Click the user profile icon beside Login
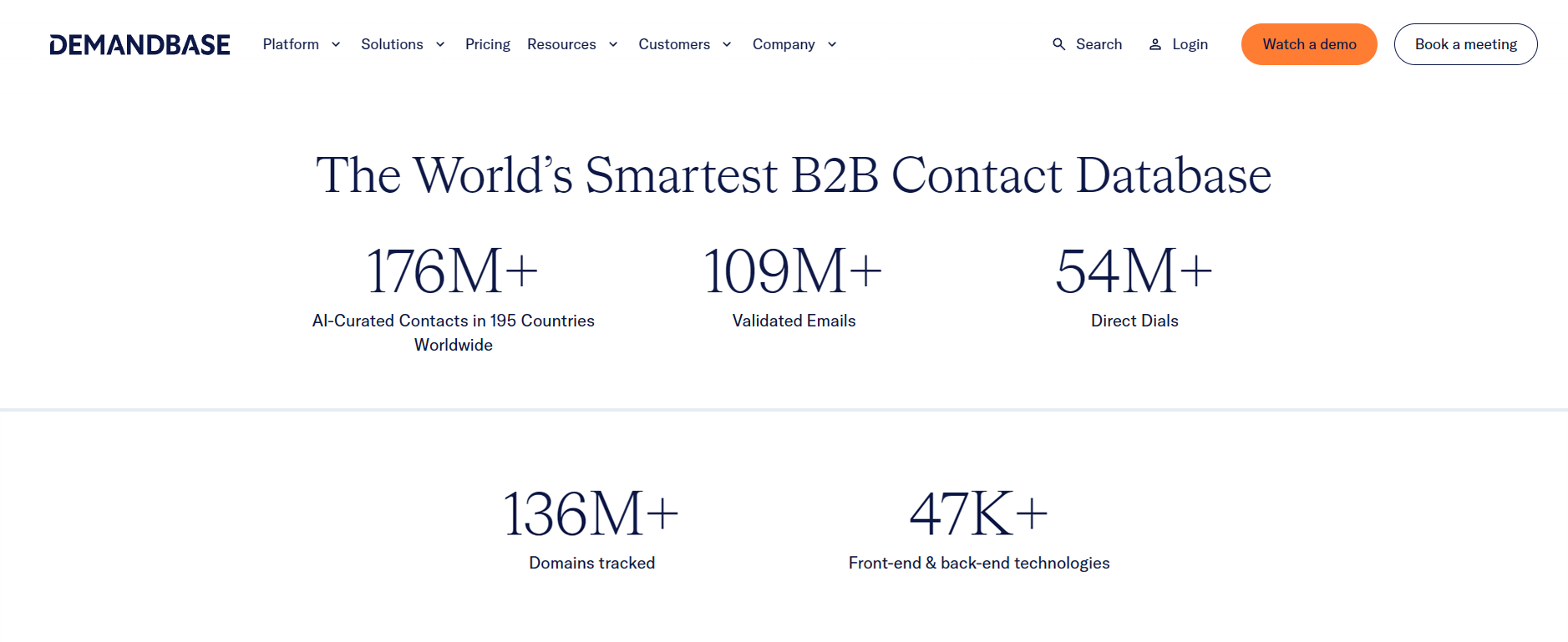1568x642 pixels. [x=1155, y=44]
